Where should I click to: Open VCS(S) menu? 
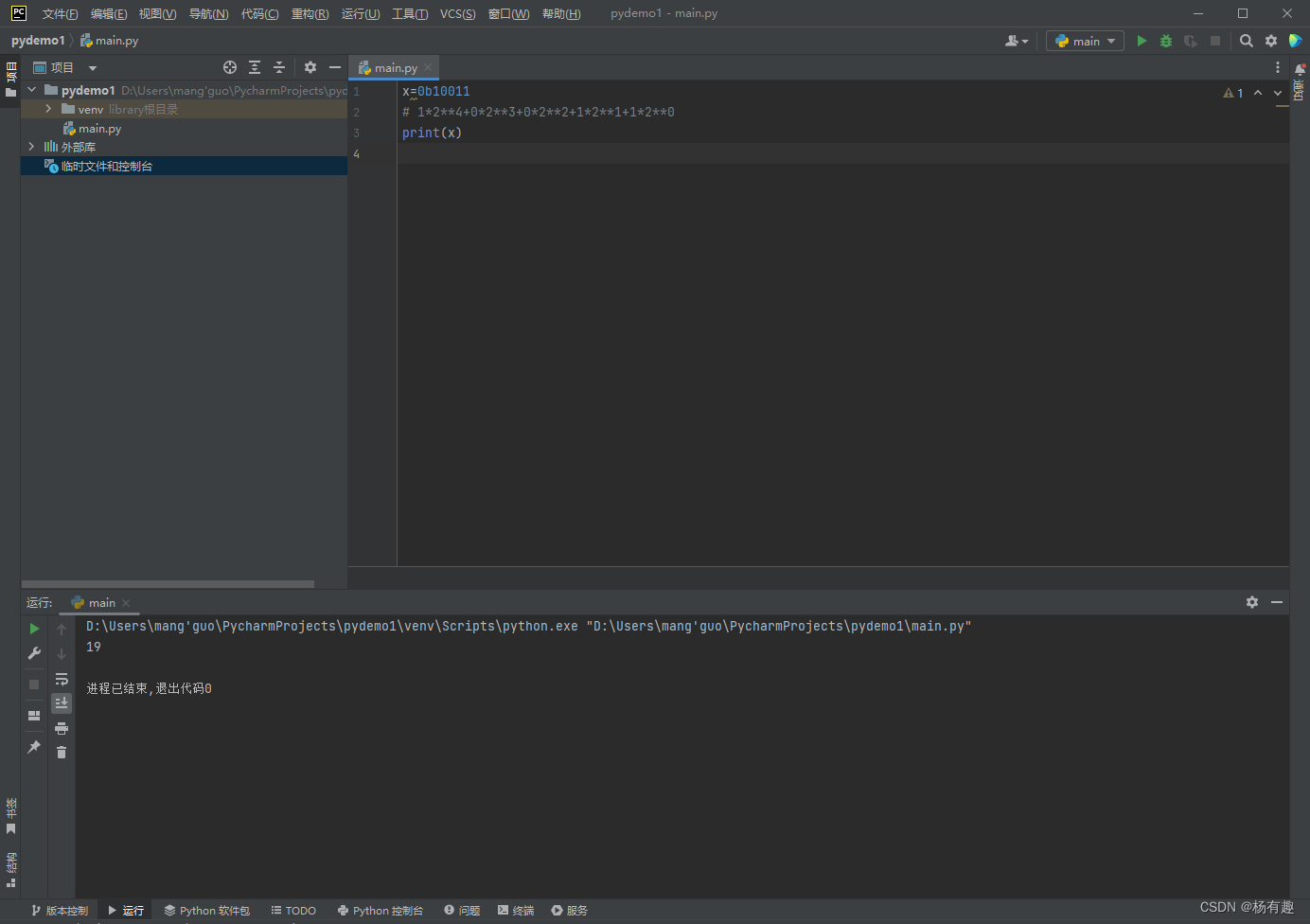click(x=458, y=13)
